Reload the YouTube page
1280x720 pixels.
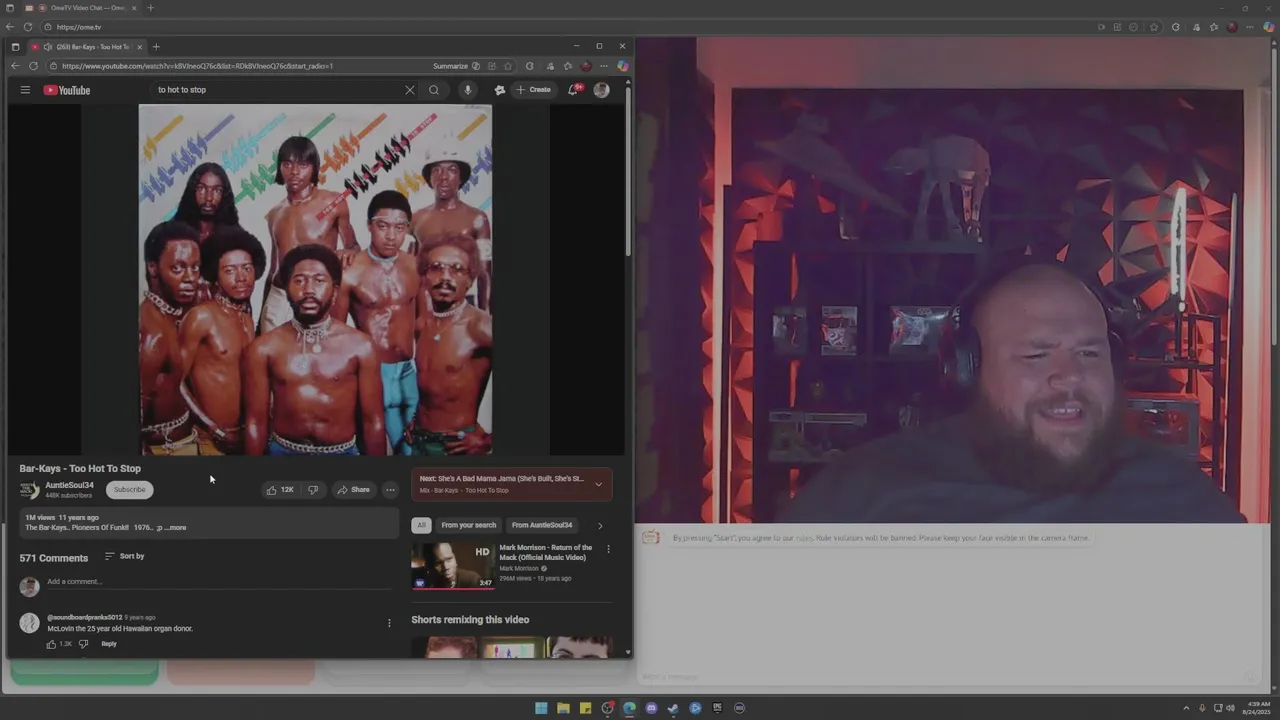point(33,66)
